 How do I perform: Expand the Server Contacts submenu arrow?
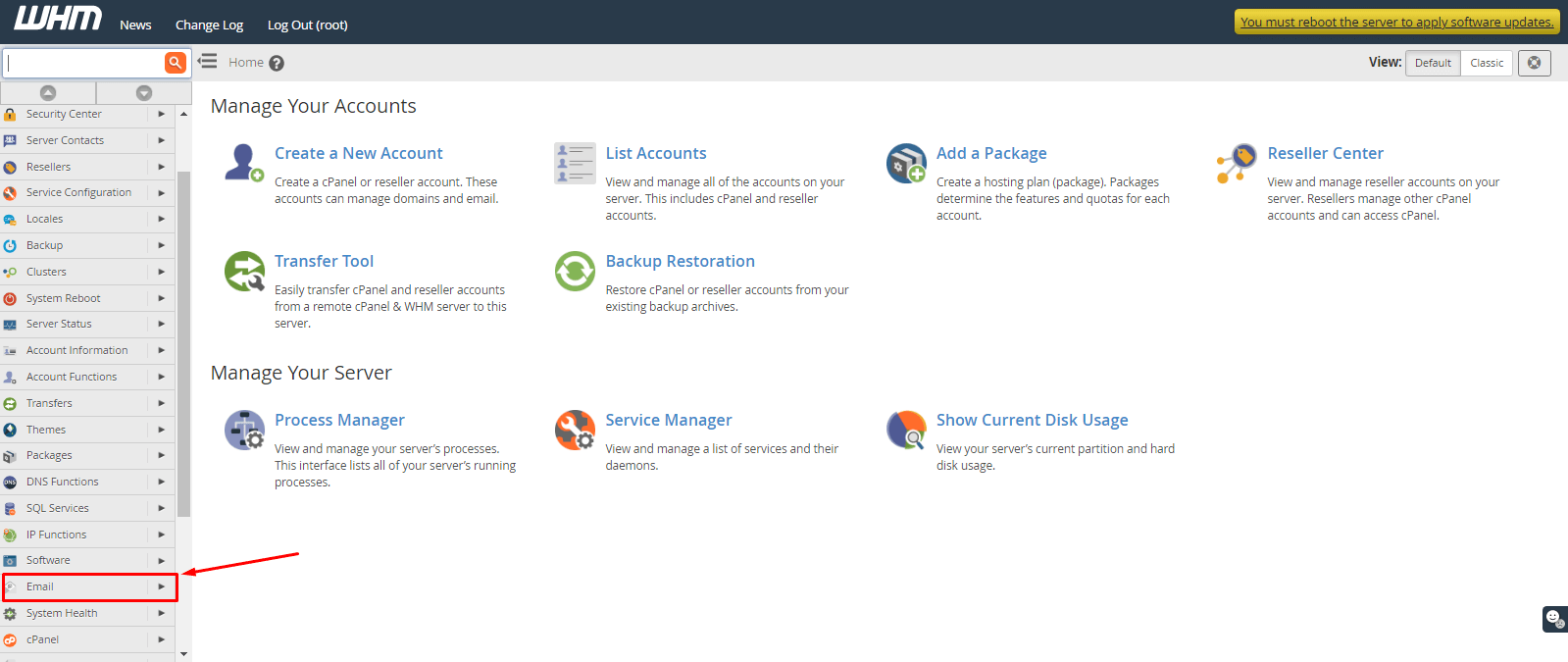tap(161, 140)
